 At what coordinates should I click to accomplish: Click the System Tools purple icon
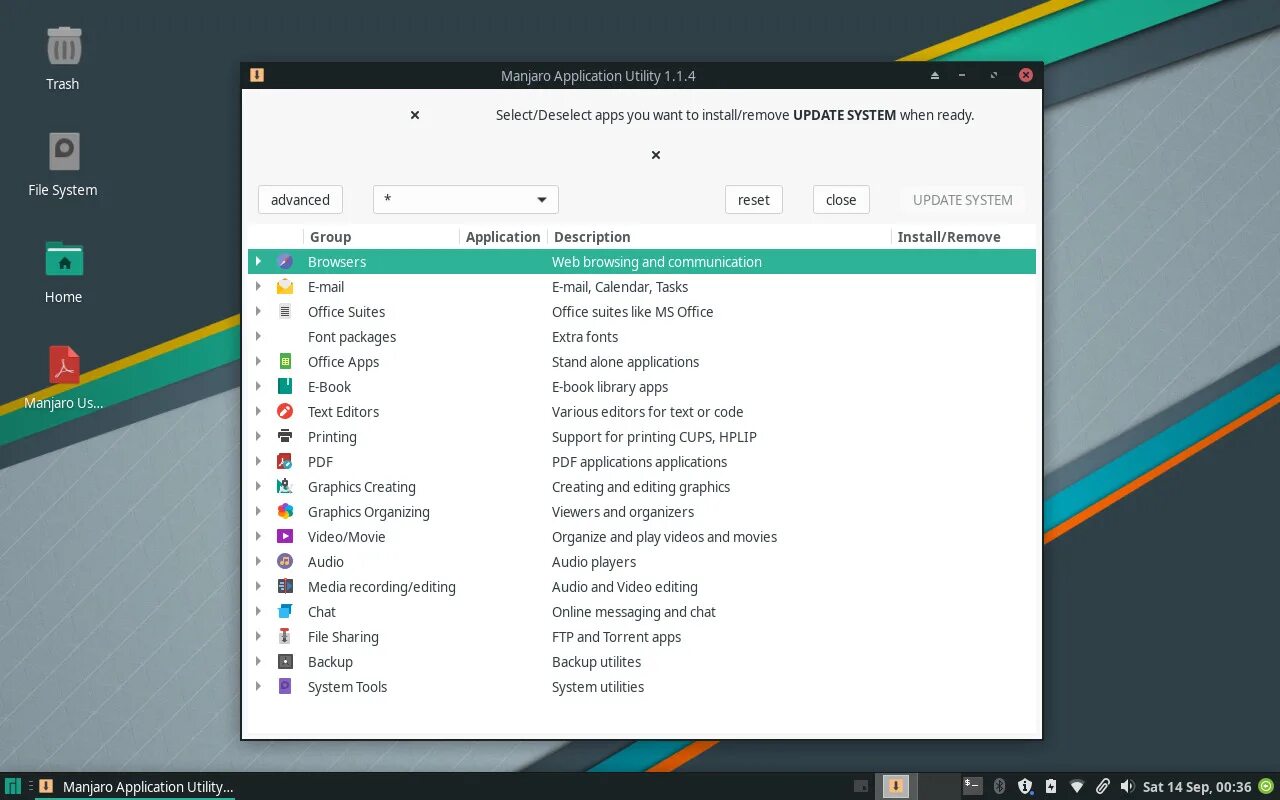pos(285,686)
